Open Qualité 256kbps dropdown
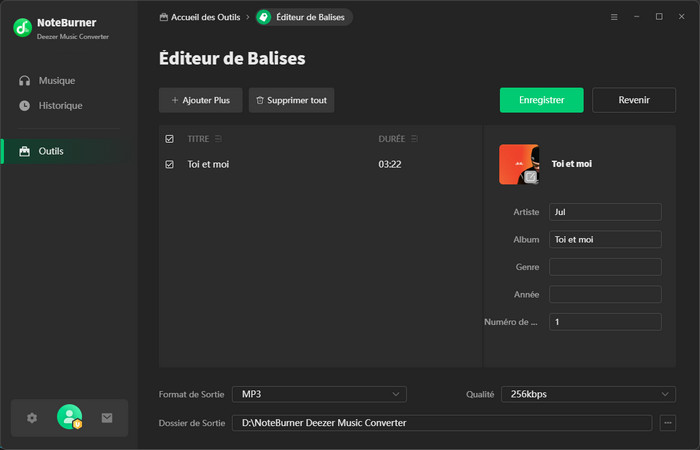The height and width of the screenshot is (450, 700). coord(588,394)
